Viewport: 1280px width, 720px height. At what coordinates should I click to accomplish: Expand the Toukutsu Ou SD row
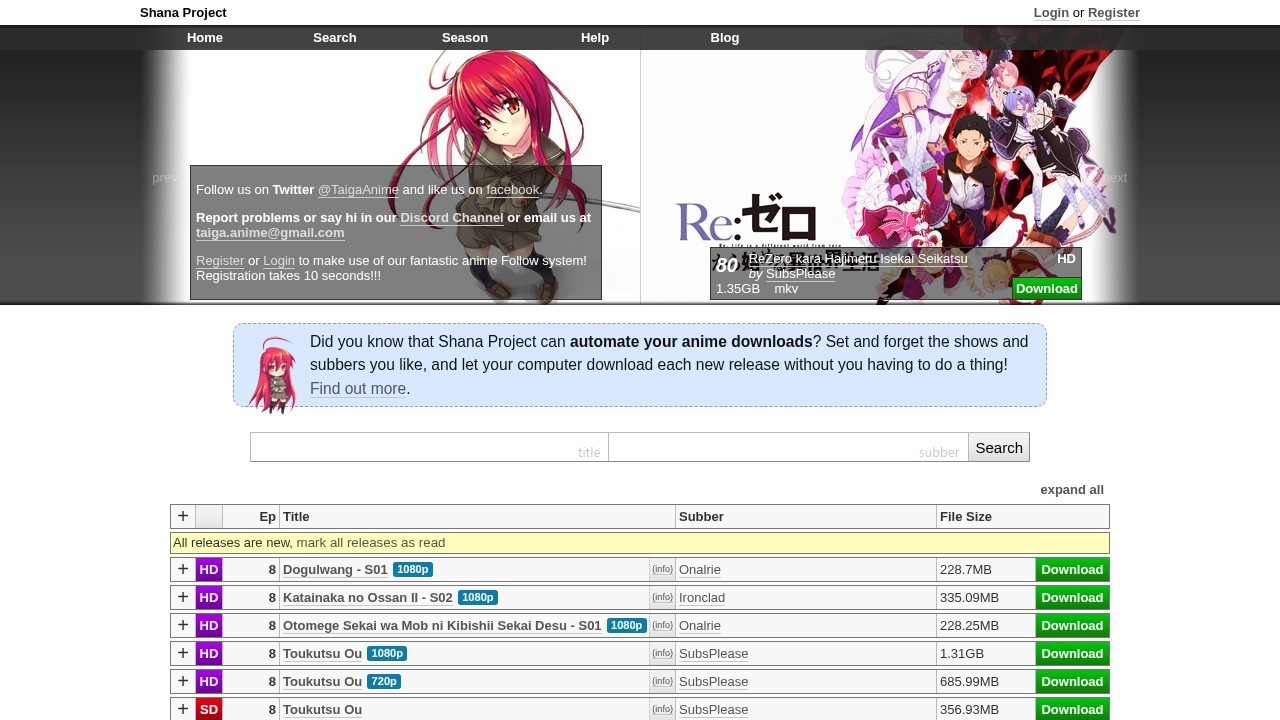(x=183, y=709)
